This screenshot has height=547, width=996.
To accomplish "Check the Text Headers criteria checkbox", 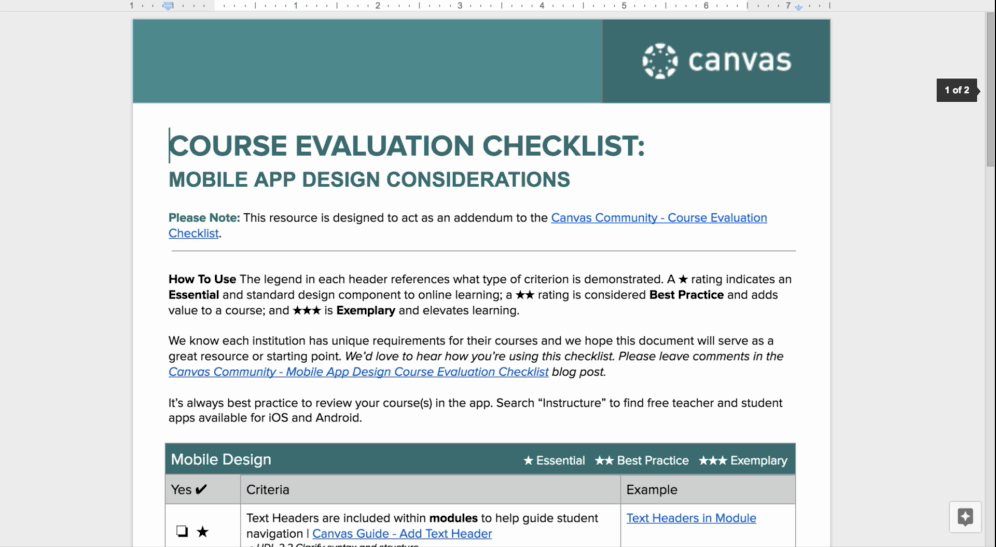I will 182,532.
